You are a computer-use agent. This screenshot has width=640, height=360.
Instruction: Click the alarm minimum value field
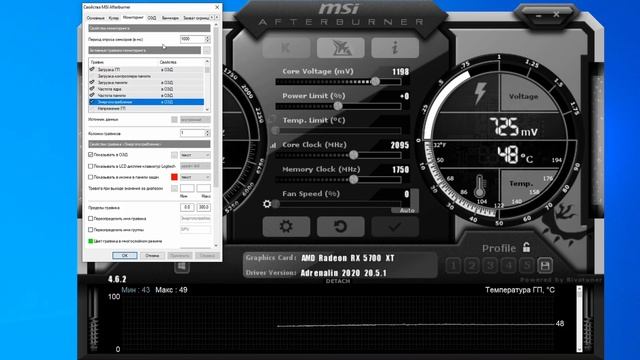pyautogui.click(x=187, y=188)
